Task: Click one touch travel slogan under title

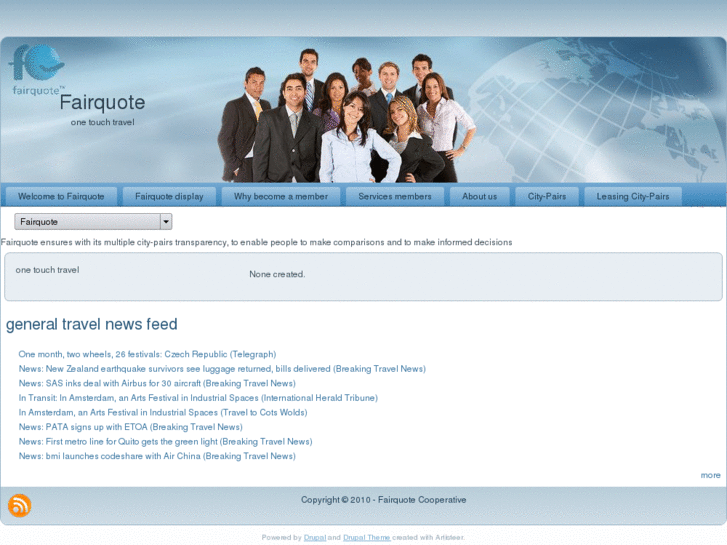Action: tap(102, 122)
